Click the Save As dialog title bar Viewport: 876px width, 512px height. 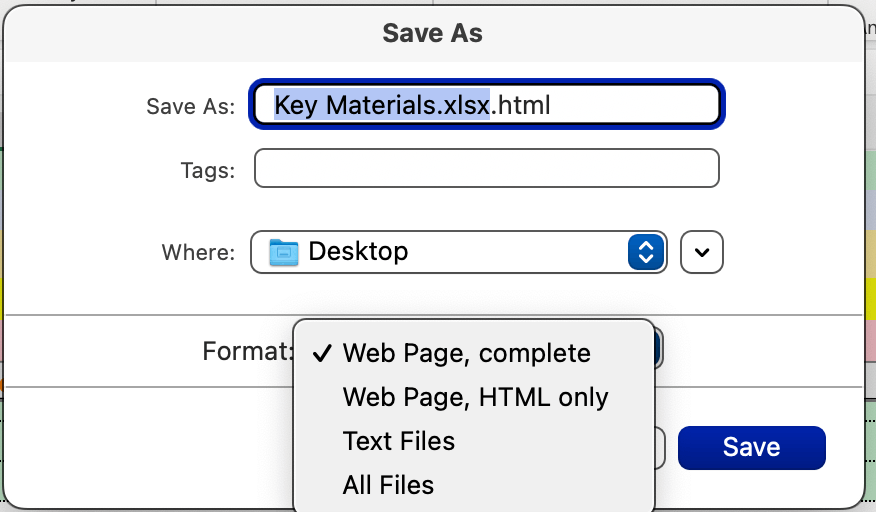click(432, 33)
